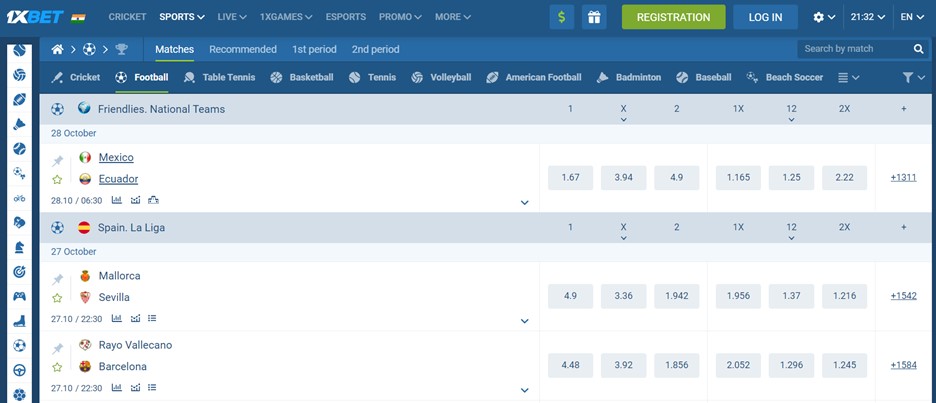Screen dimensions: 936x403
Task: Open the Esports menu item
Action: coord(346,17)
